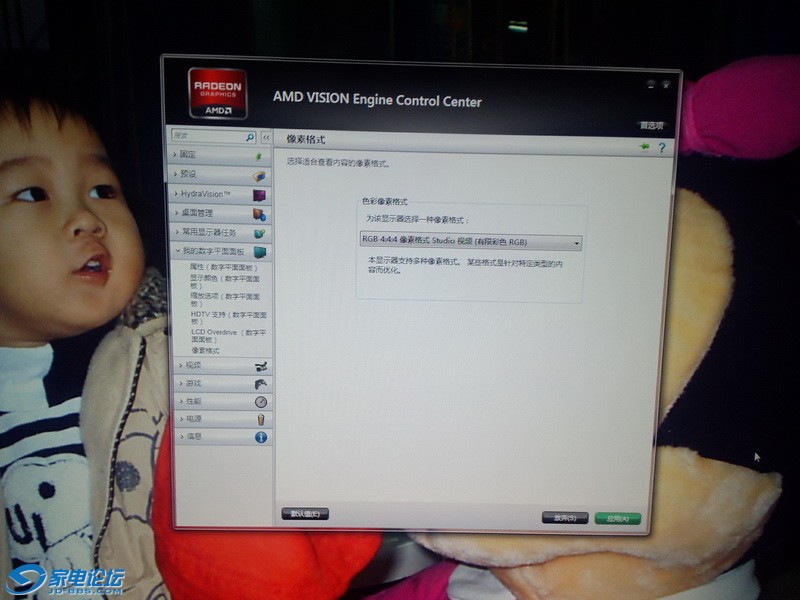Open help with the question mark icon
This screenshot has height=600, width=800.
pos(661,147)
